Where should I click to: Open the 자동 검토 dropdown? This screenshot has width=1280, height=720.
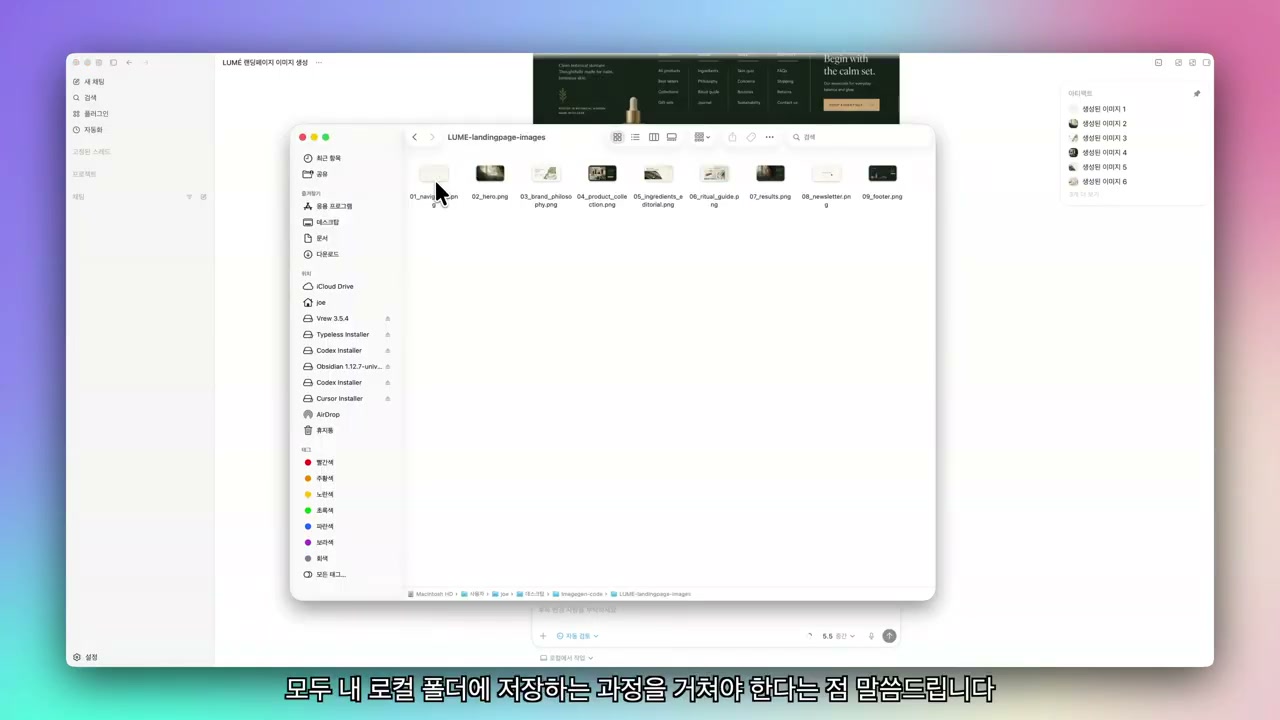(x=577, y=636)
